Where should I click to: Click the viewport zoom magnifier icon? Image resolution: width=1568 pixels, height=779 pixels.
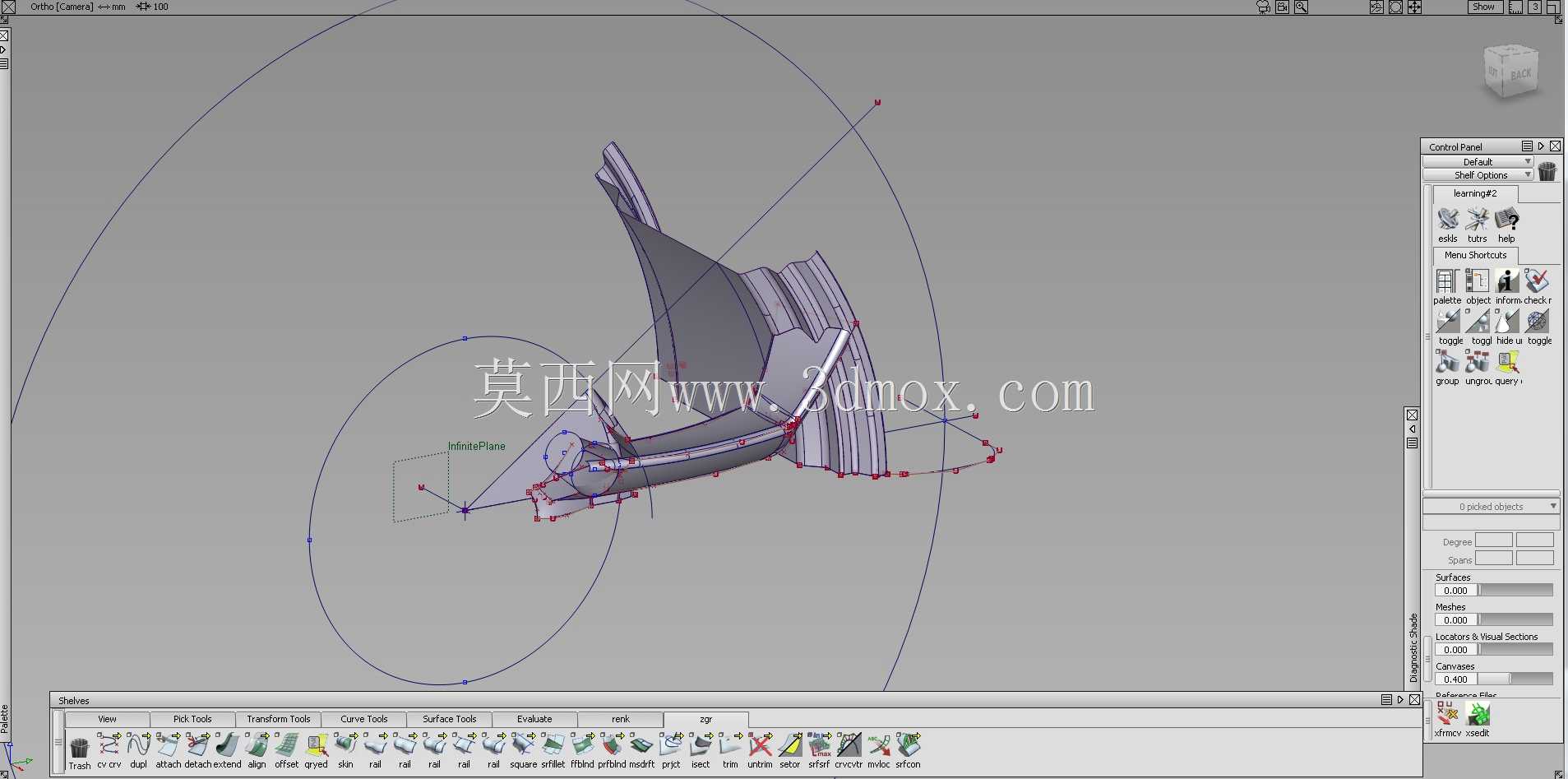1302,7
